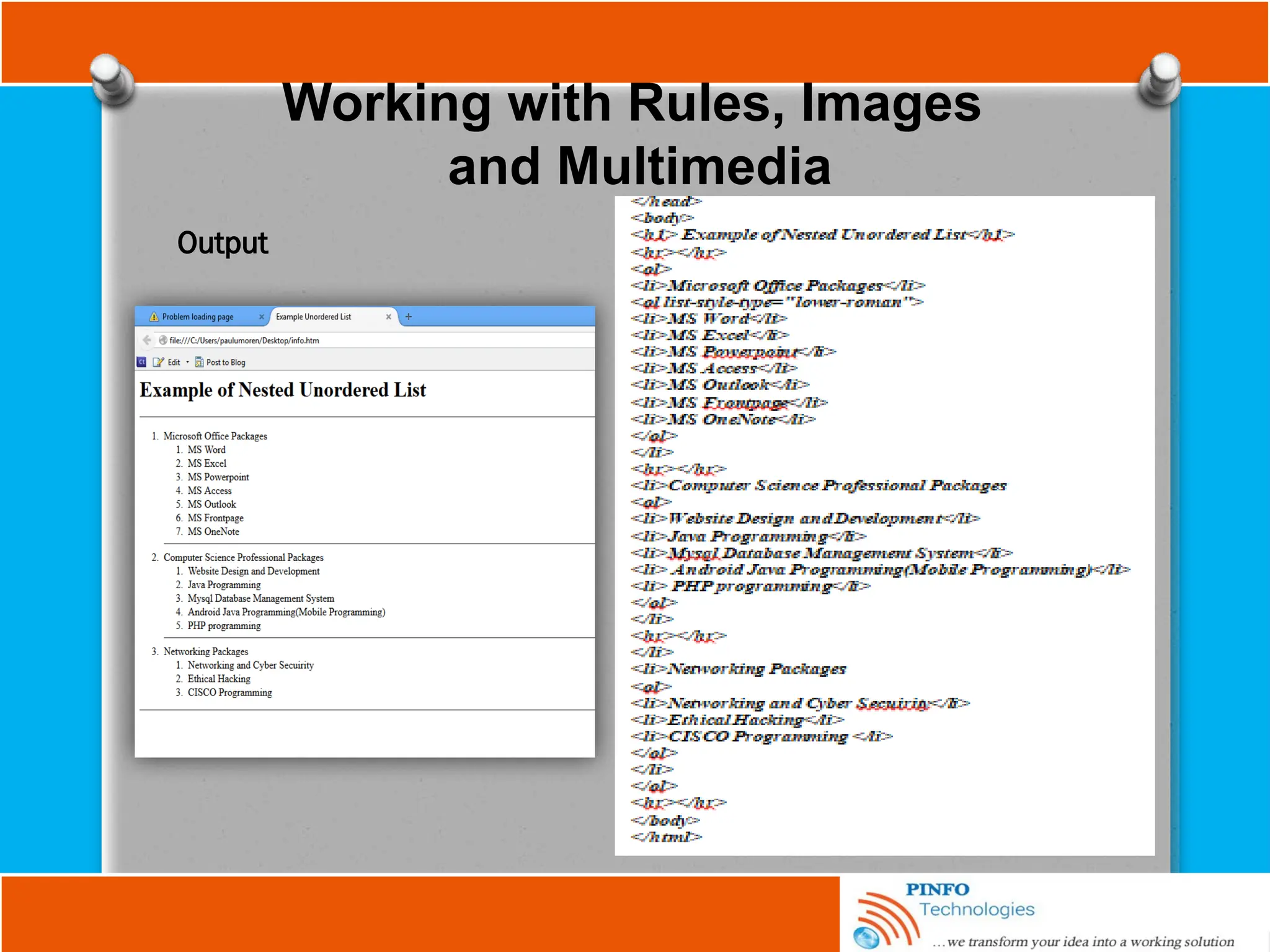1270x952 pixels.
Task: Click 'Ethical Hacking' in the output list
Action: [219, 679]
